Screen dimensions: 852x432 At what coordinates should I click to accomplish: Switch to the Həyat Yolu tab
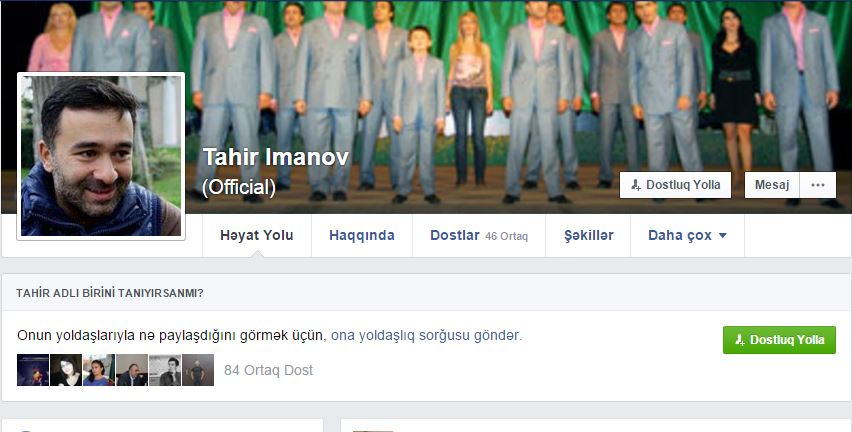(x=257, y=236)
